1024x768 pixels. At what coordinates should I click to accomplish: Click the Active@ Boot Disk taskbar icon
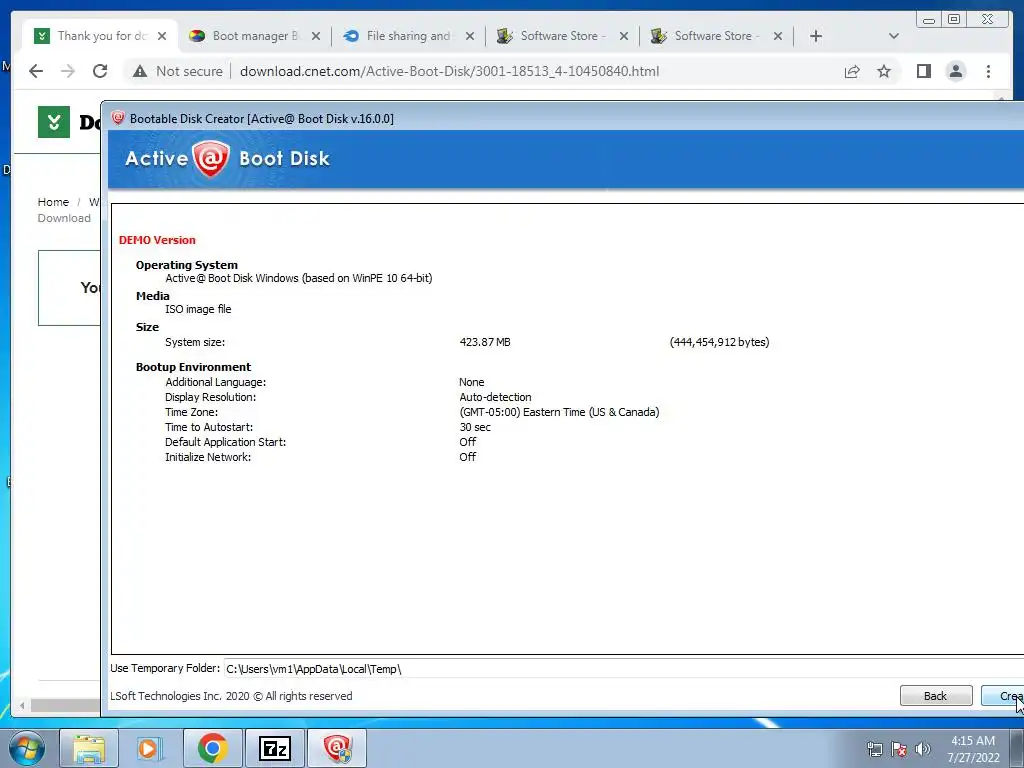(337, 748)
